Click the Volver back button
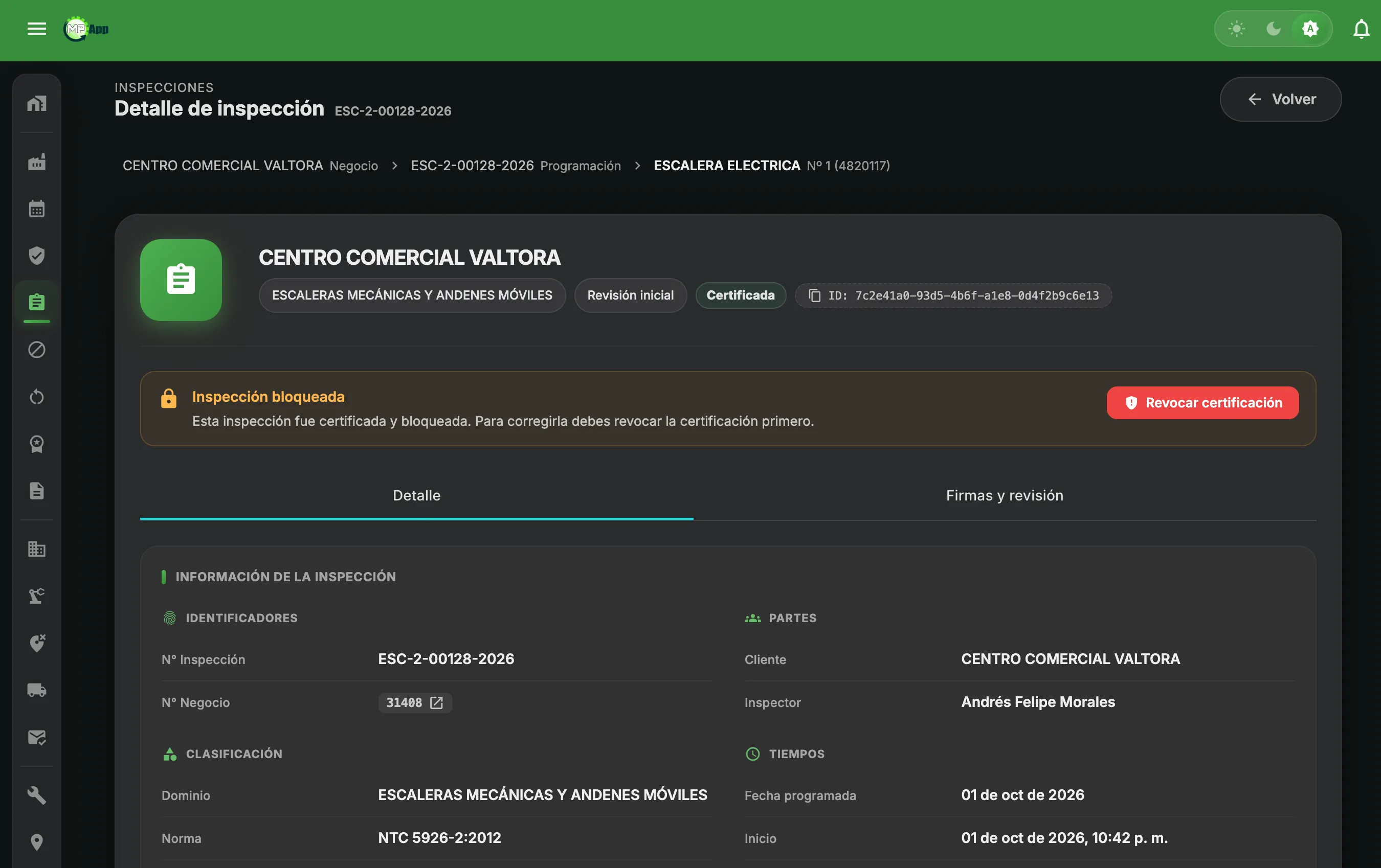 [1280, 99]
